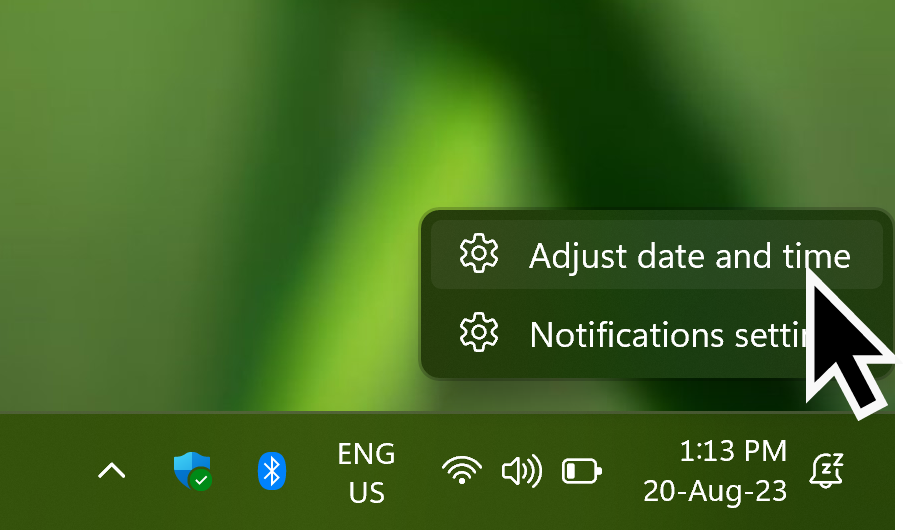Click the green checkmark badge on the shield

[x=201, y=480]
